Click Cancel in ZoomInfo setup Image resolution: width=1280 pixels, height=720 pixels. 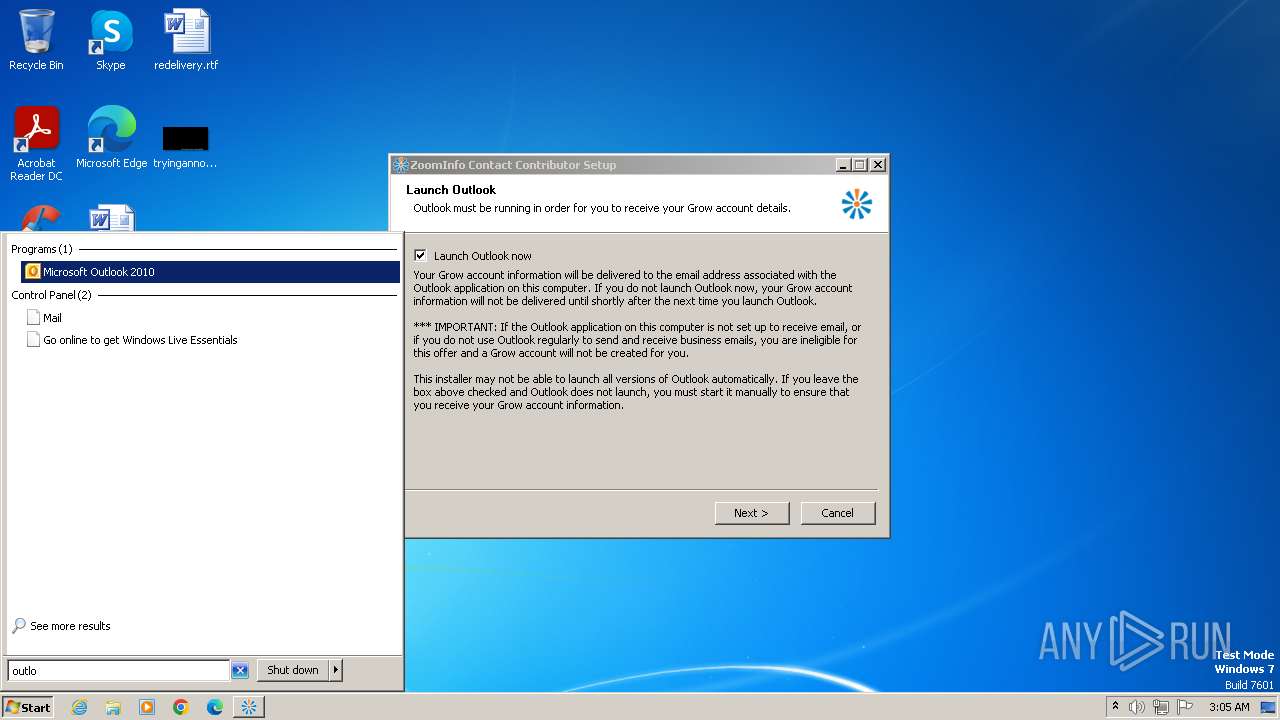click(838, 513)
